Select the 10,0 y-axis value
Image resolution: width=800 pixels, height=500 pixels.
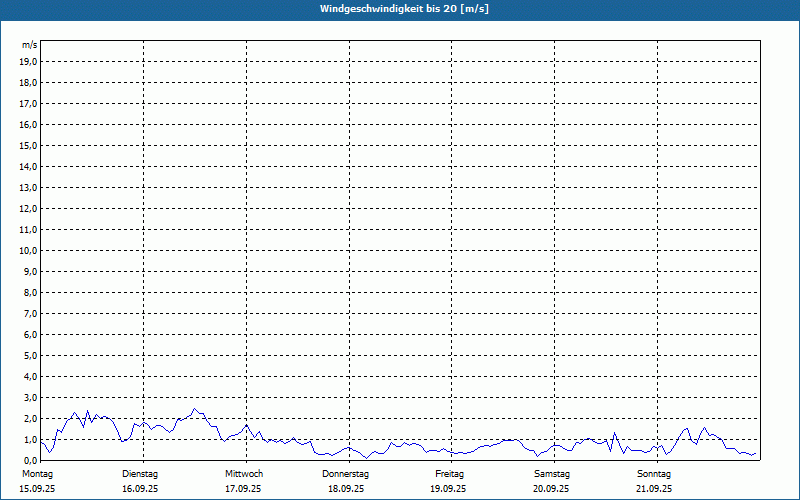pyautogui.click(x=28, y=251)
